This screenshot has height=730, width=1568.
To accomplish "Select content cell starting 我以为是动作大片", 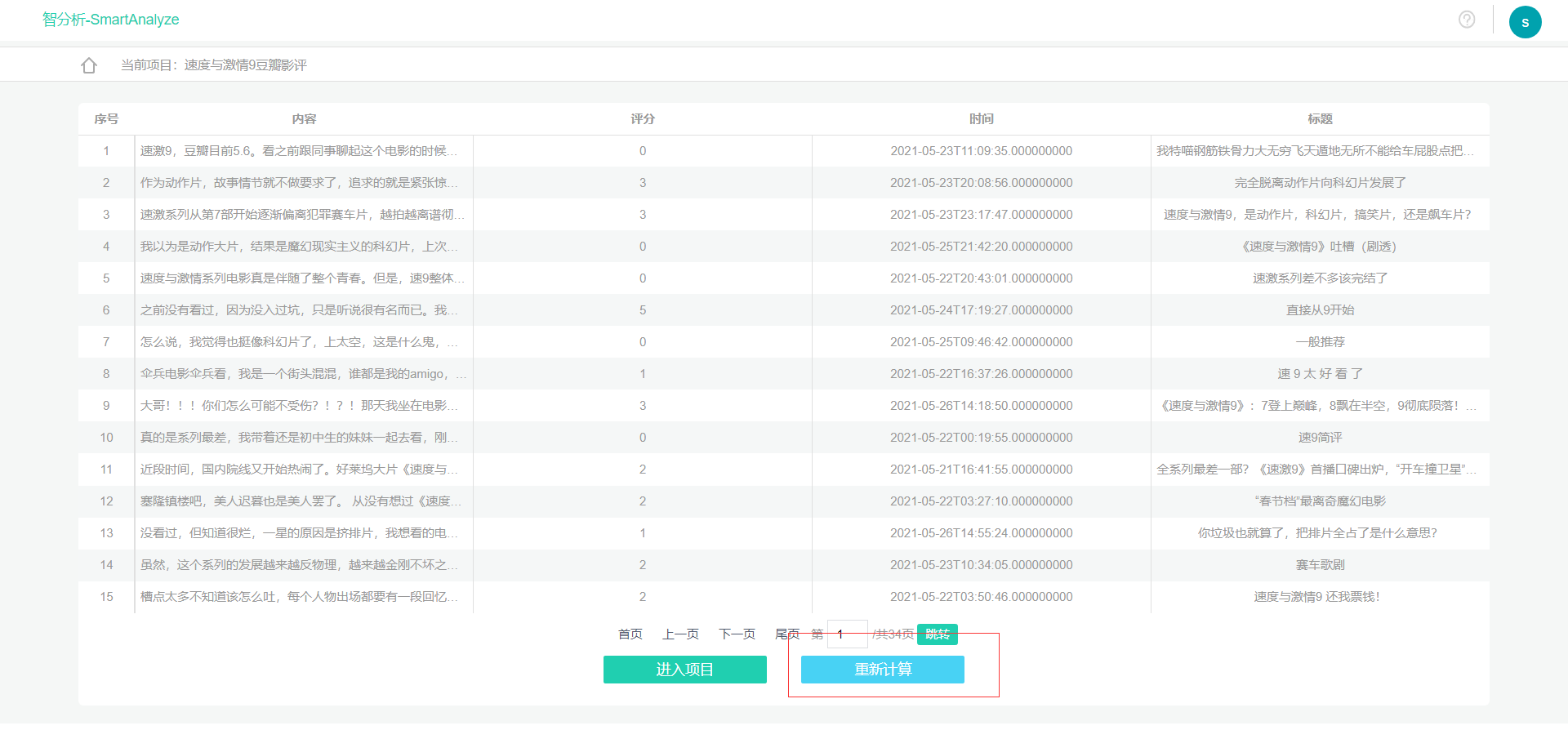I will tap(304, 247).
